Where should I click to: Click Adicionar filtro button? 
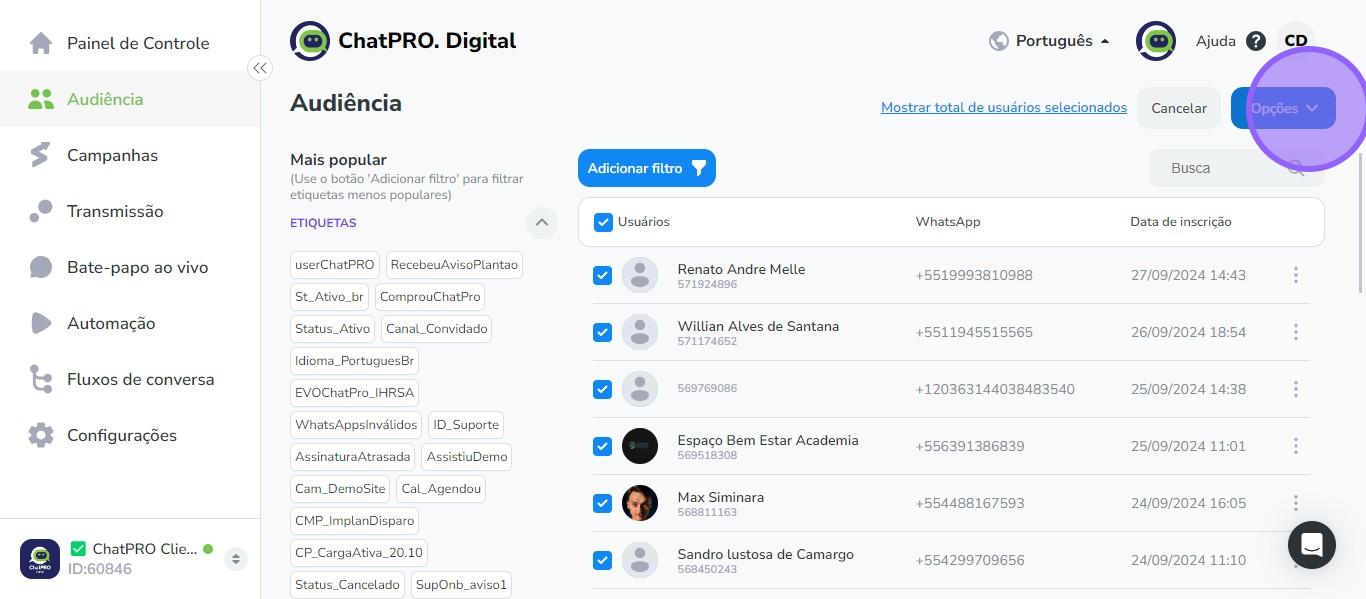click(x=647, y=168)
